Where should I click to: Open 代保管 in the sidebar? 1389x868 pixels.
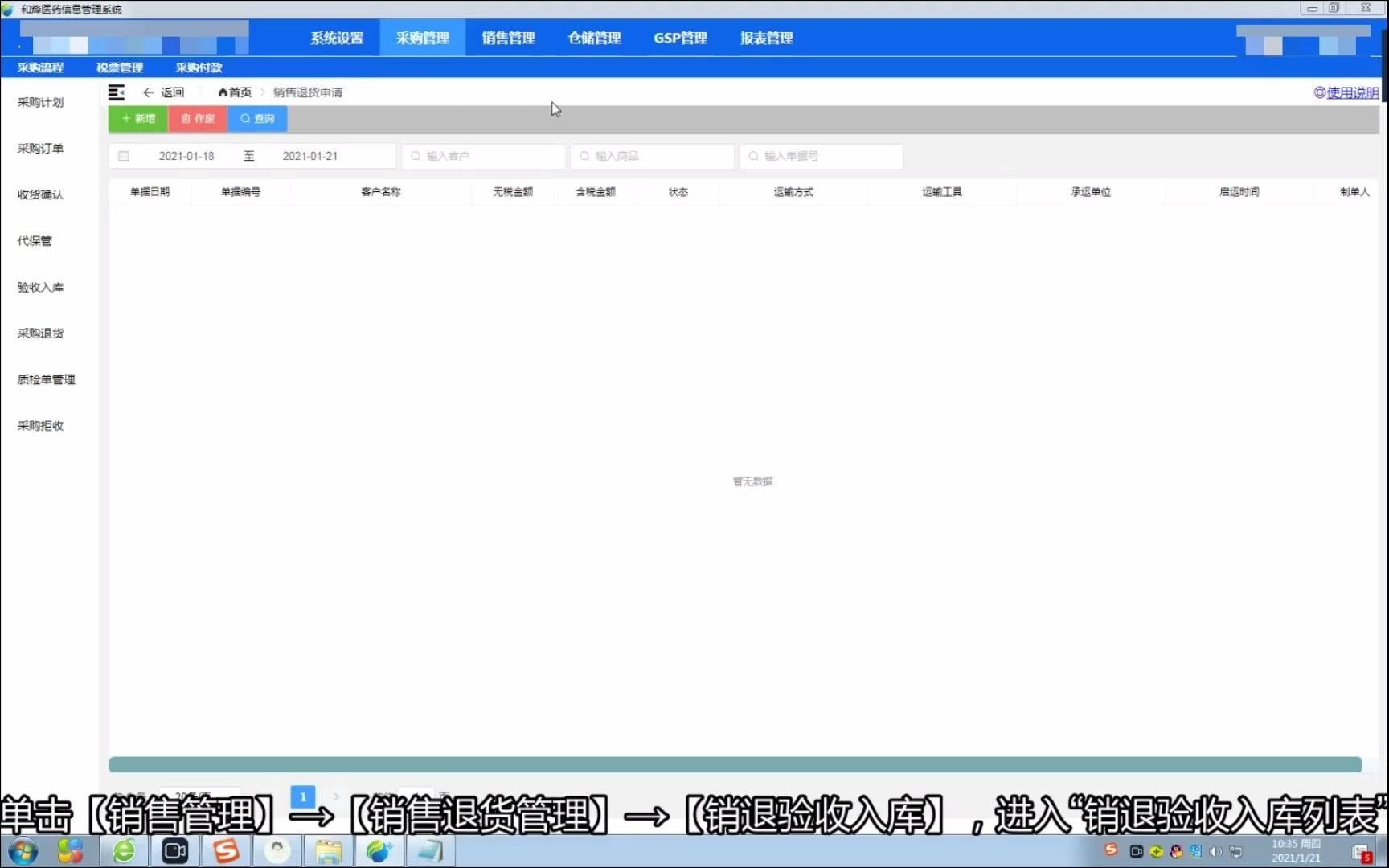pyautogui.click(x=35, y=241)
